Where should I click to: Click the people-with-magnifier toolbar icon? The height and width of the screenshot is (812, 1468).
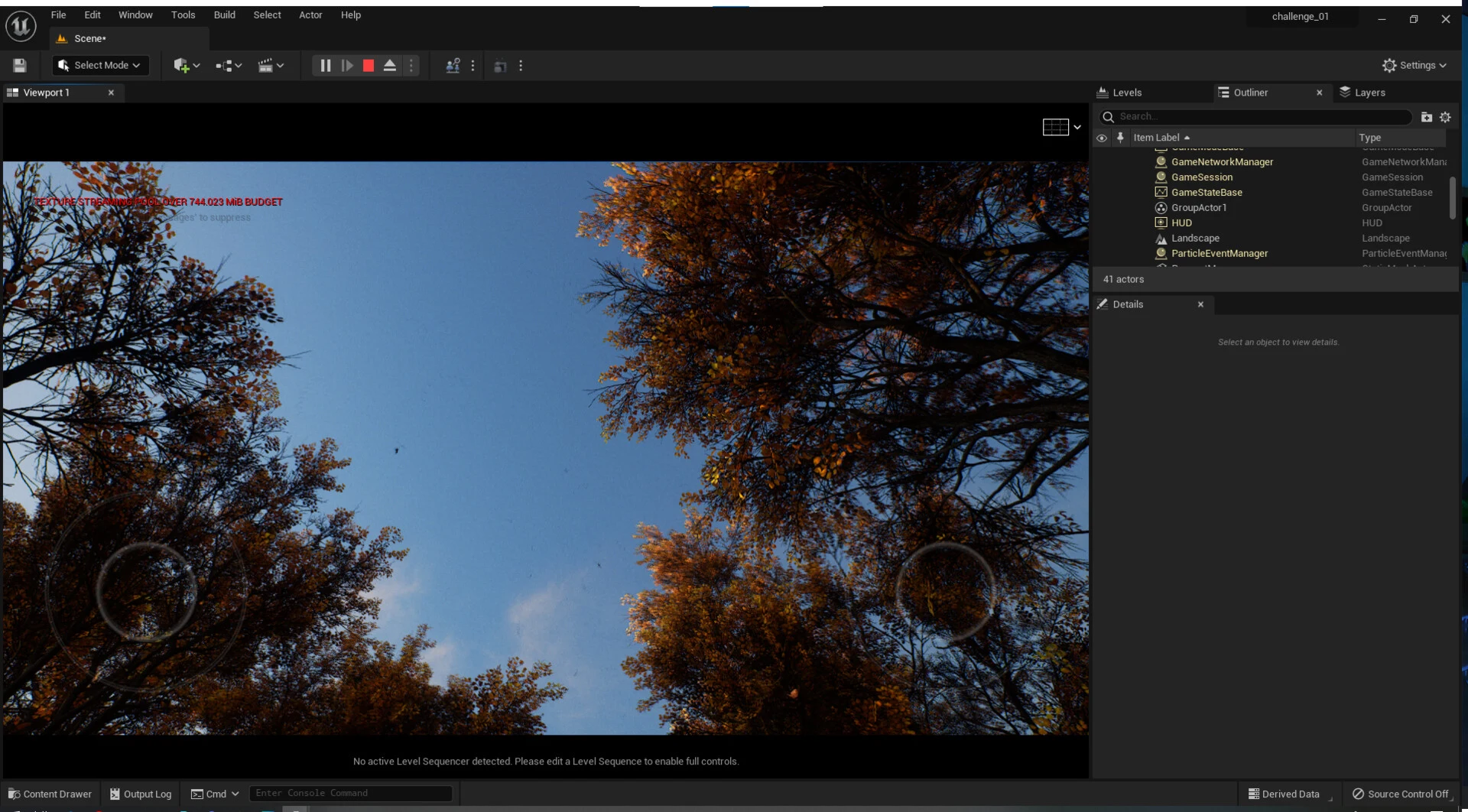(453, 66)
